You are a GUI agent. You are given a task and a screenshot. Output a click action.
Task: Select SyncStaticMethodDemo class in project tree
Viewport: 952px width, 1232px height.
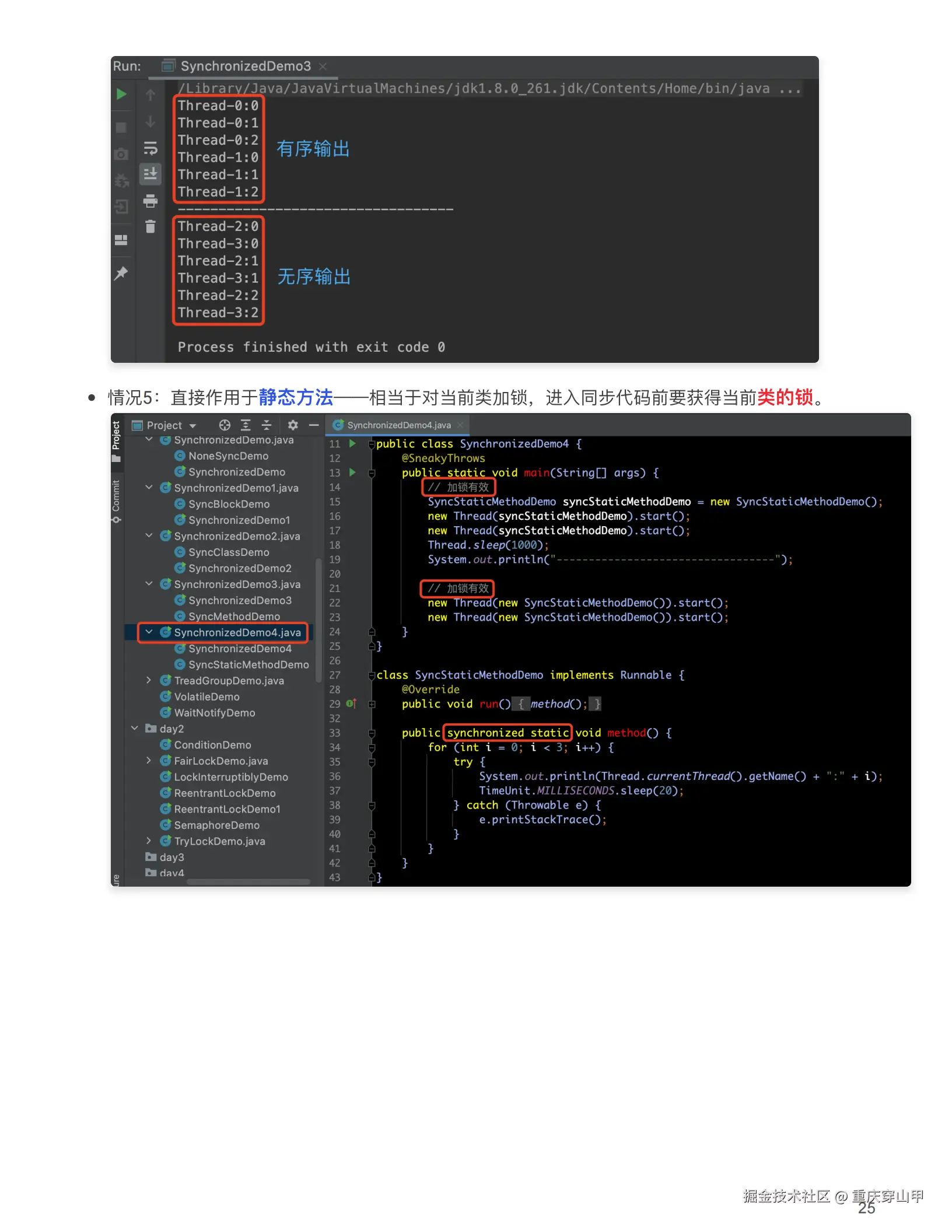point(242,664)
